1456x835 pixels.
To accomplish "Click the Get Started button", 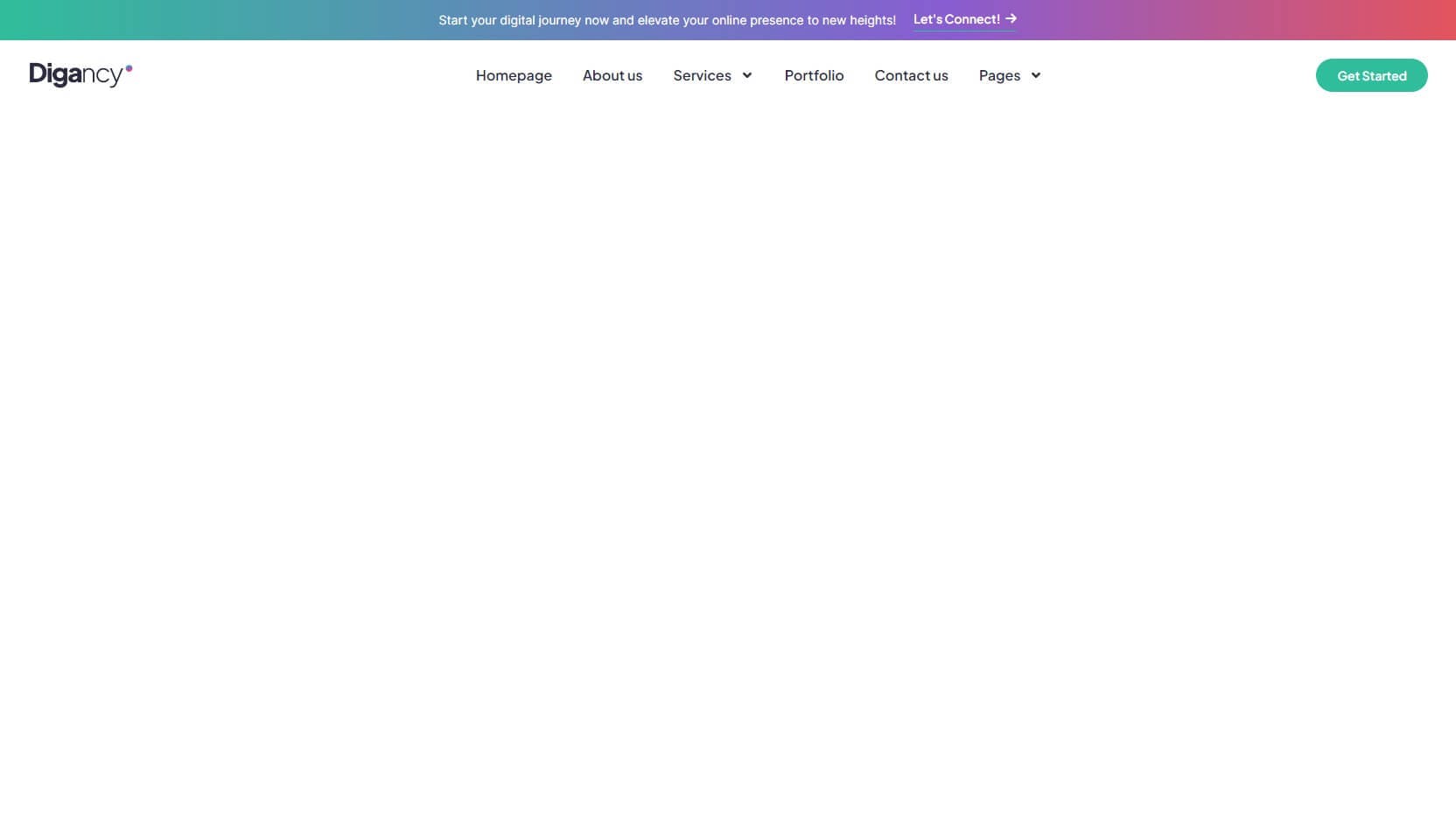I will tap(1371, 75).
